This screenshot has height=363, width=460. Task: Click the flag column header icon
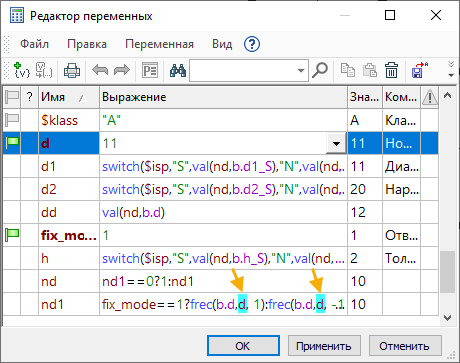12,97
